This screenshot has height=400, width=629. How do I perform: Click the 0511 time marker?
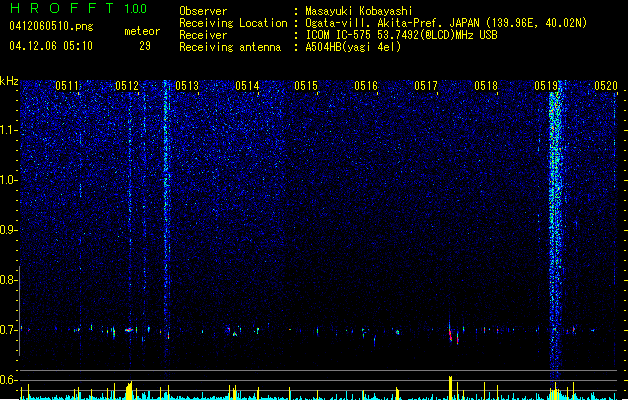(x=67, y=86)
